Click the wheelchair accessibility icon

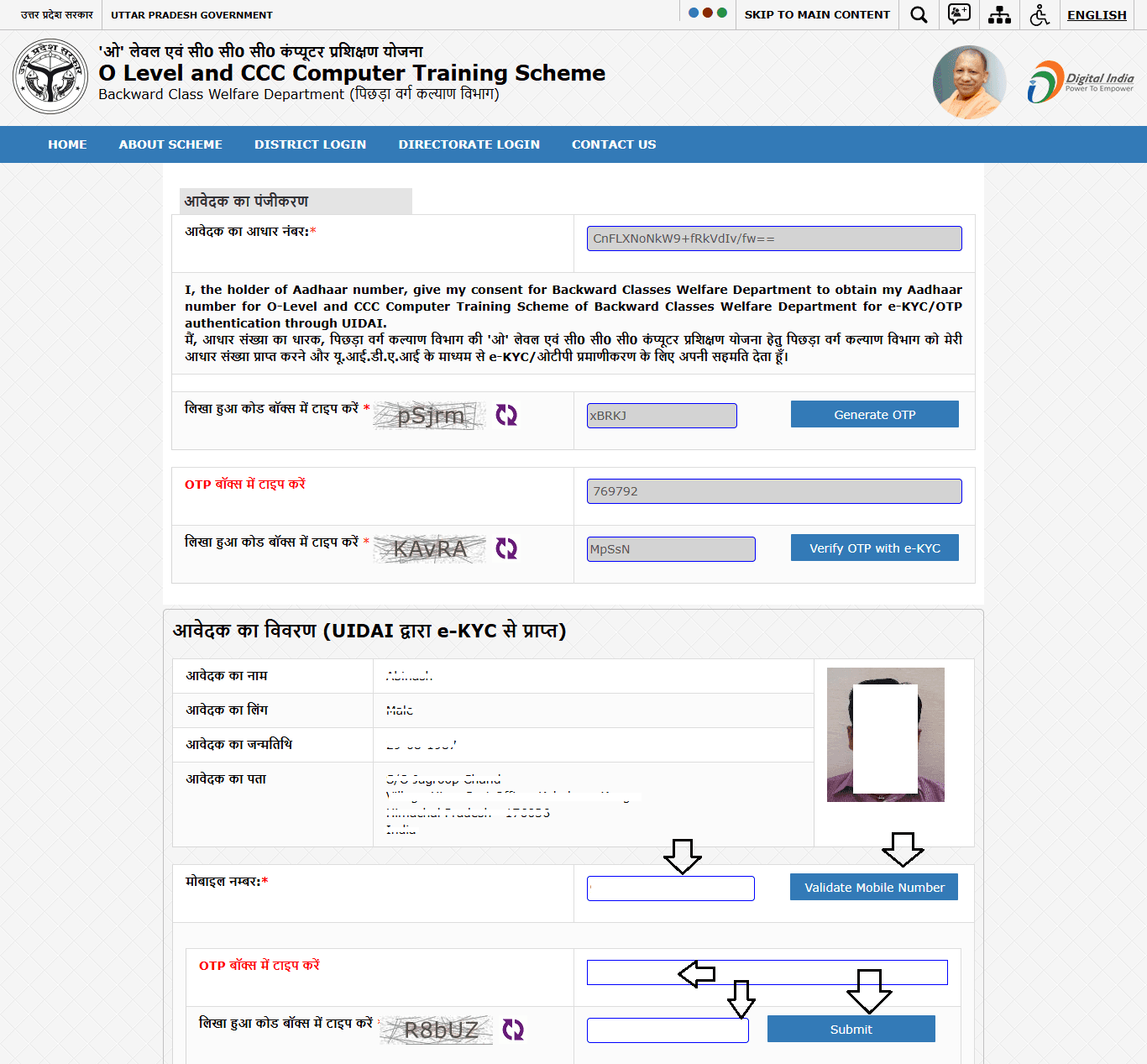tap(1040, 15)
